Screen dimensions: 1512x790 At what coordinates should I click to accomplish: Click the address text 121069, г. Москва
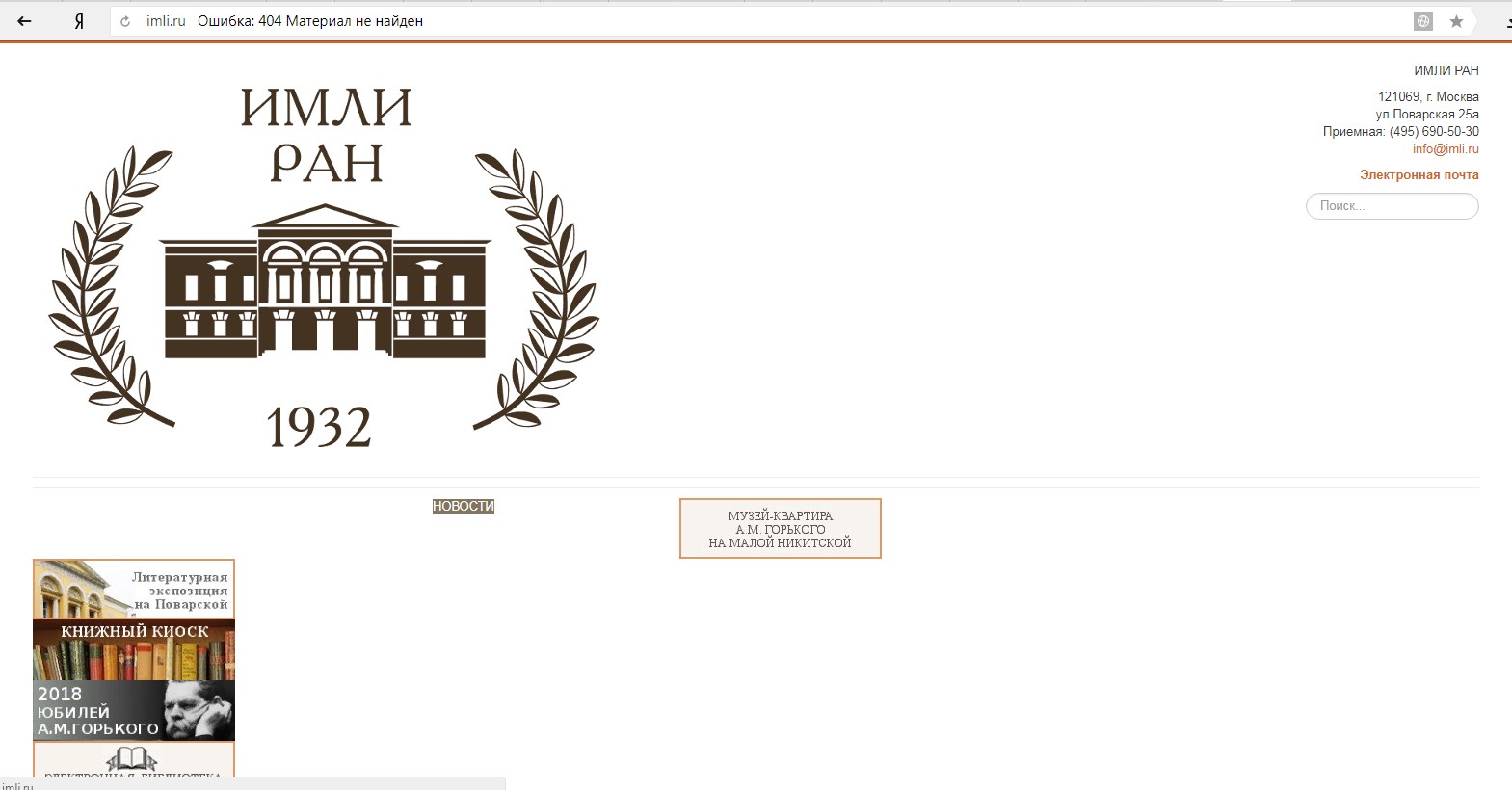[x=1428, y=96]
